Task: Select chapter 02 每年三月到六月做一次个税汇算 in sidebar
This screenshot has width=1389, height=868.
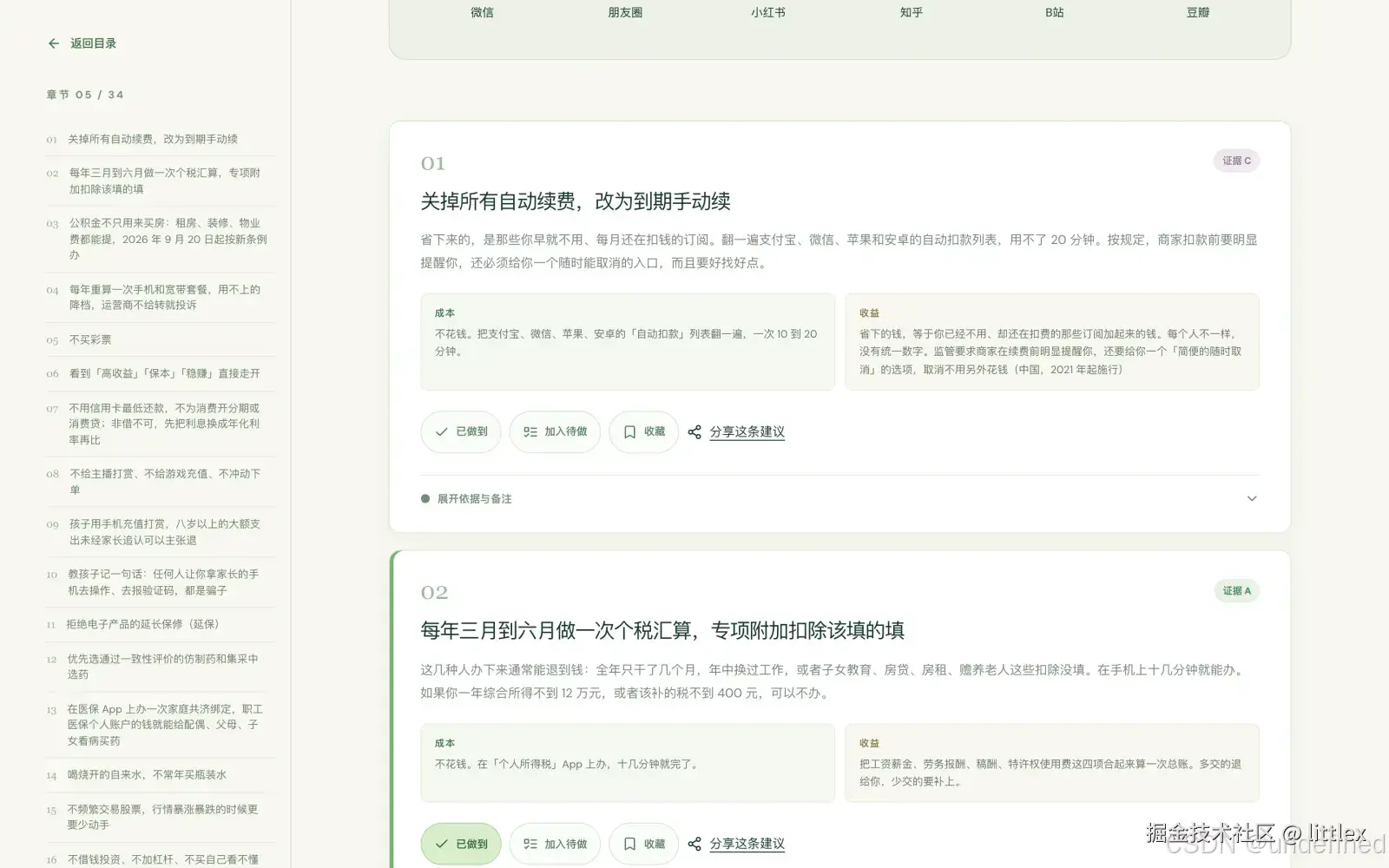Action: pos(160,181)
